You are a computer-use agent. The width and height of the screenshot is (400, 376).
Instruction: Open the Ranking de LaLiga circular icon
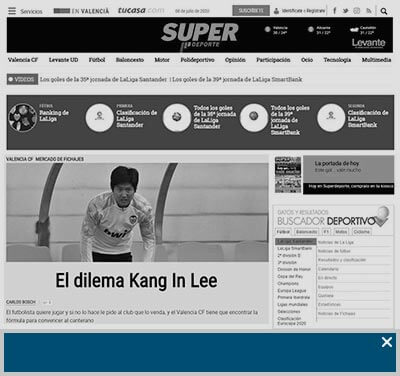(23, 117)
